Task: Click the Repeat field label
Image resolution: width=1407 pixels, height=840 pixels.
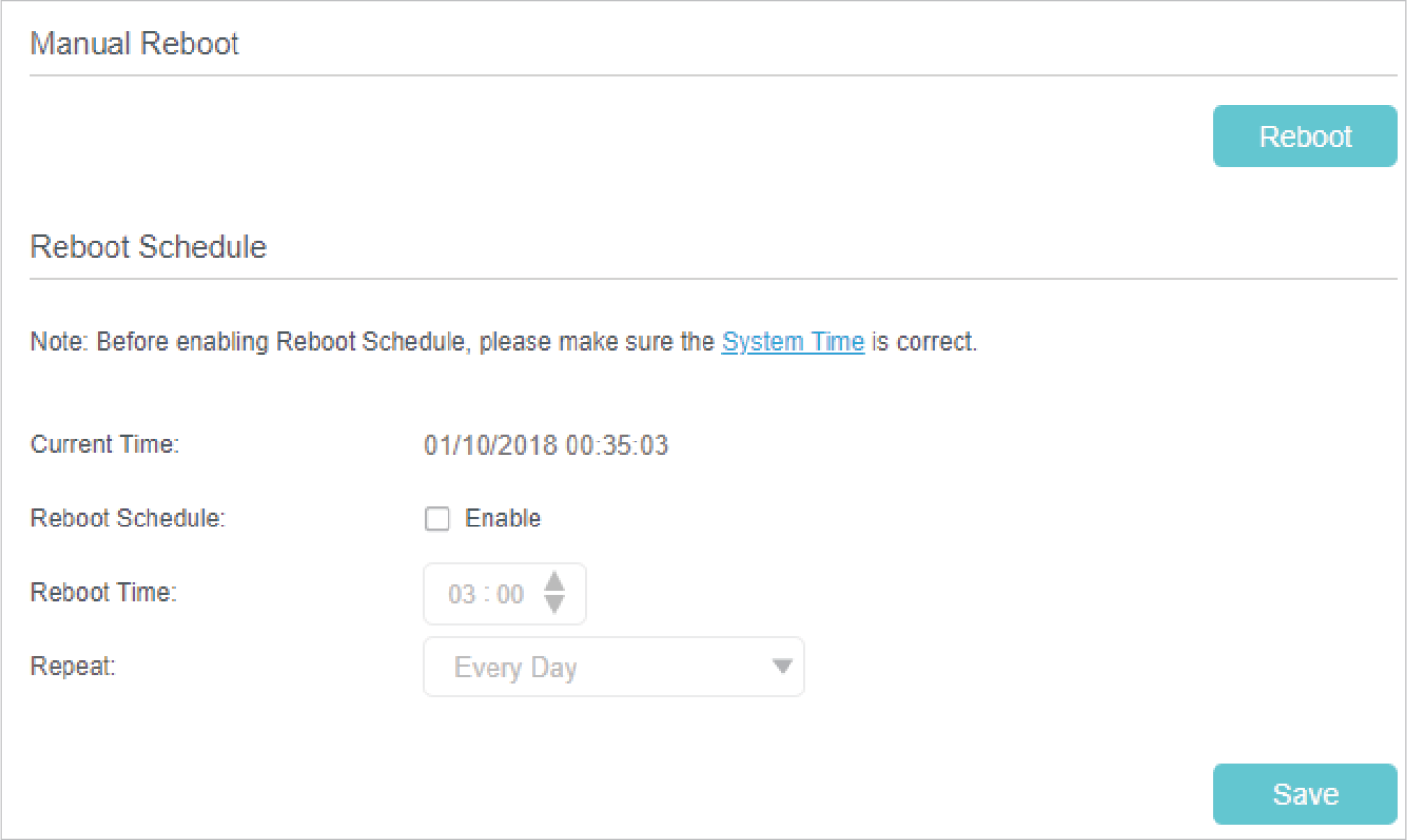Action: click(x=73, y=667)
